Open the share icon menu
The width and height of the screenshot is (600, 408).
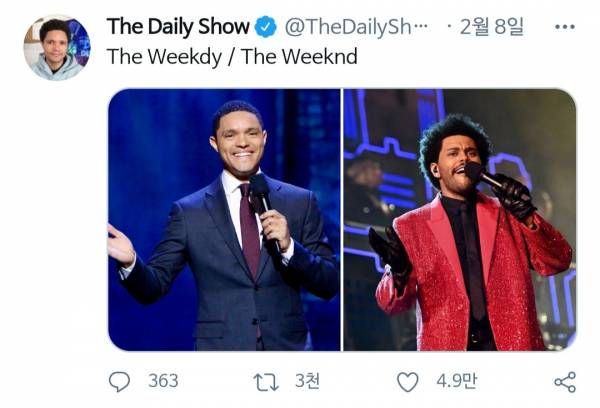[564, 381]
